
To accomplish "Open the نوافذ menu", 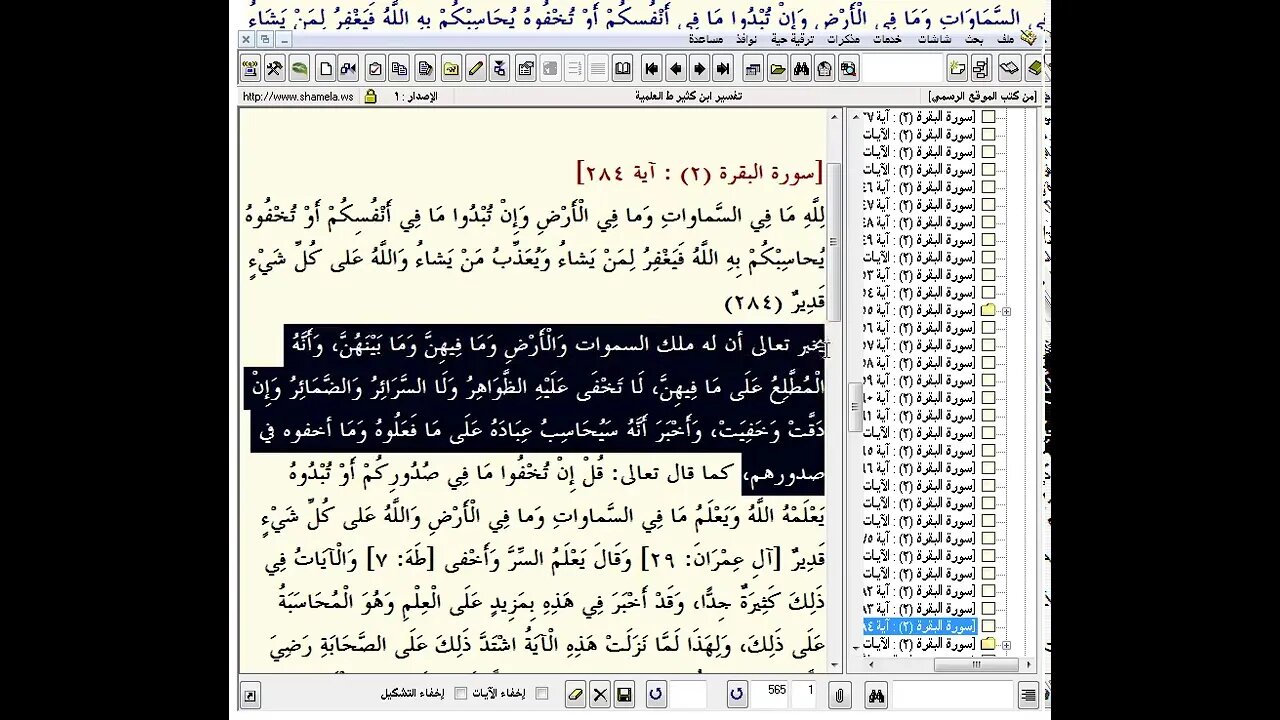I will pyautogui.click(x=746, y=39).
